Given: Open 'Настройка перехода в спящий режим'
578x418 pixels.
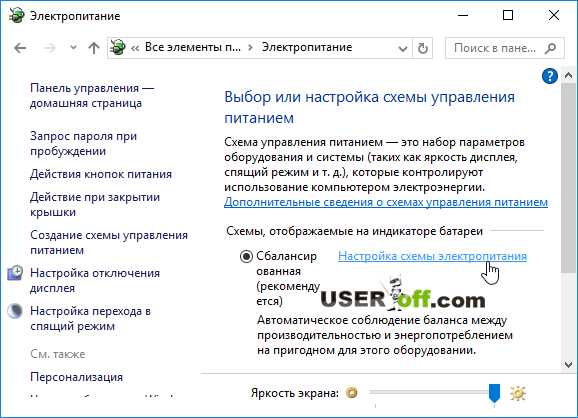Looking at the screenshot, I should tap(90, 318).
